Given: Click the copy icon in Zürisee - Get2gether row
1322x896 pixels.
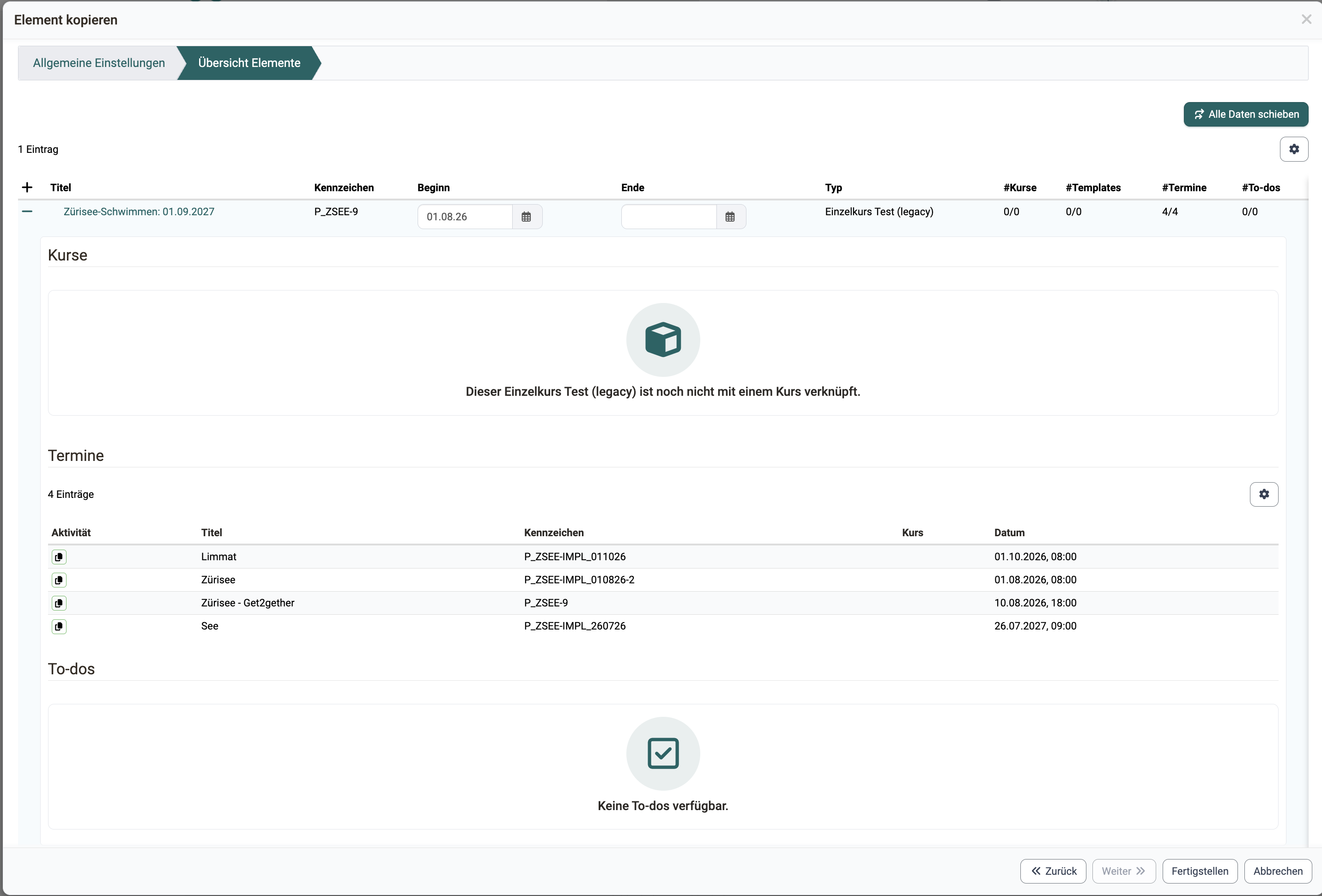Looking at the screenshot, I should (59, 603).
